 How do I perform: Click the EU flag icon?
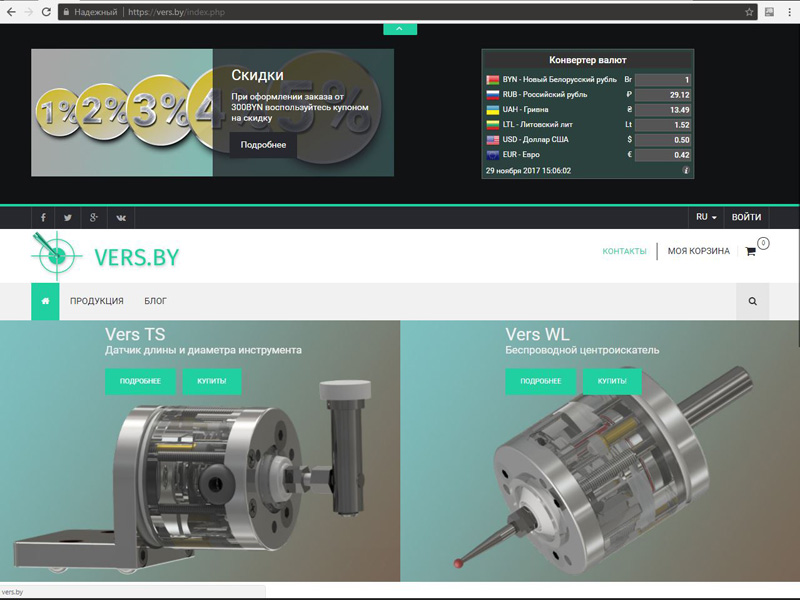point(492,155)
